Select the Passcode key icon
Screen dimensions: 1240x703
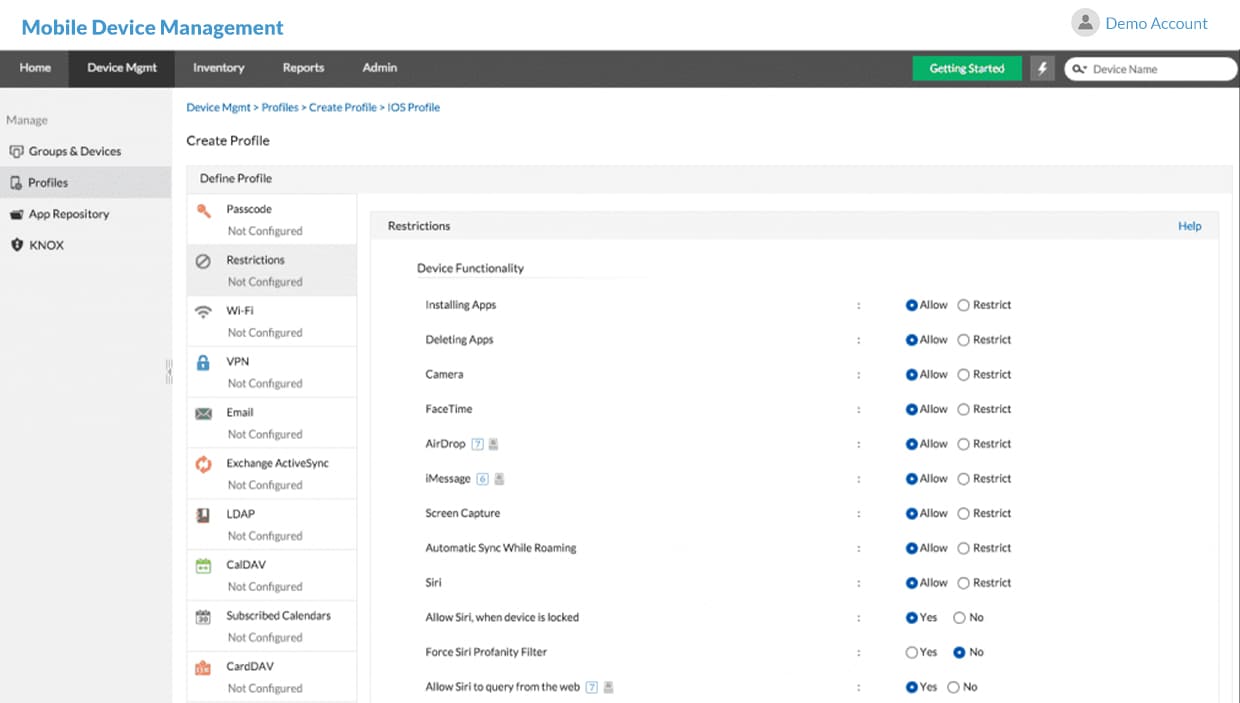(204, 211)
